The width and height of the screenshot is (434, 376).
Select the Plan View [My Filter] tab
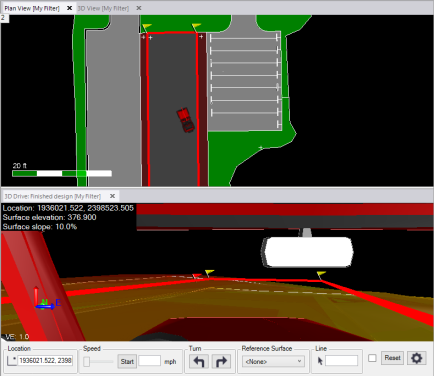[x=32, y=8]
